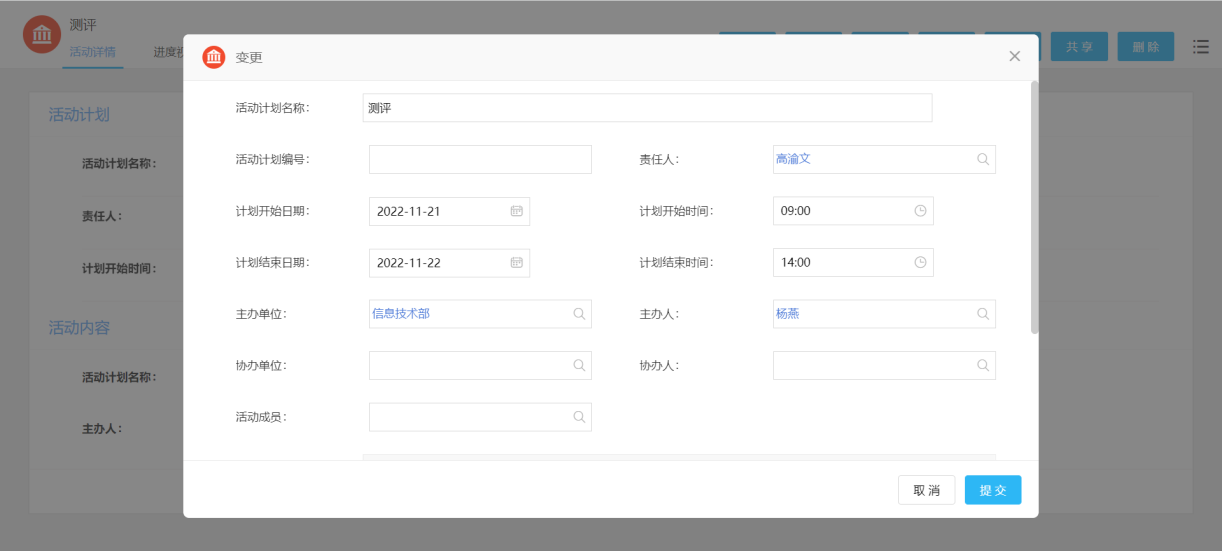The image size is (1222, 551).
Task: Click search icon in 主办人 field
Action: click(983, 314)
